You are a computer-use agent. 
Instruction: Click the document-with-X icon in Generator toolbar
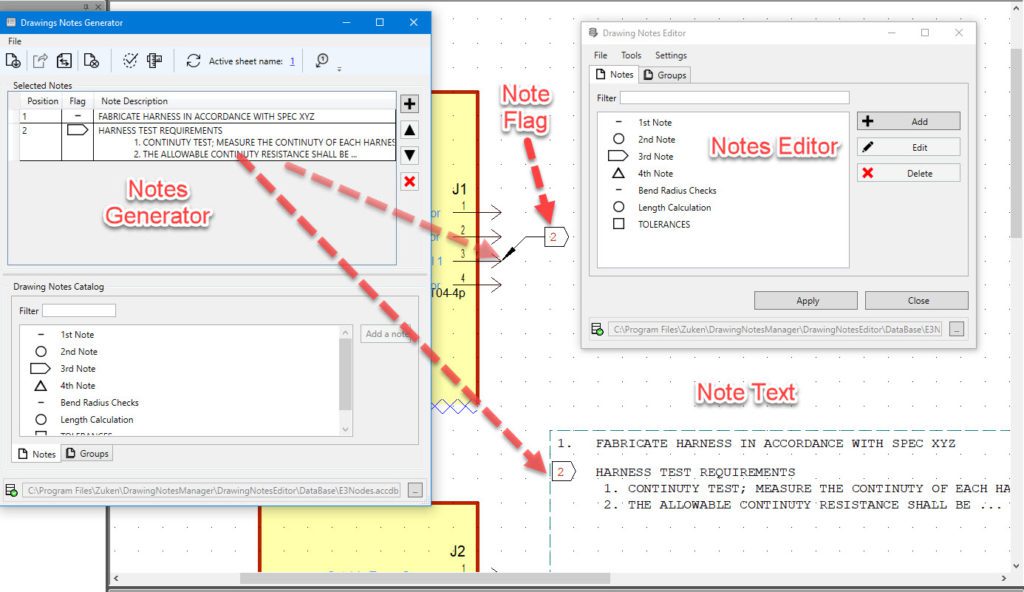click(91, 61)
